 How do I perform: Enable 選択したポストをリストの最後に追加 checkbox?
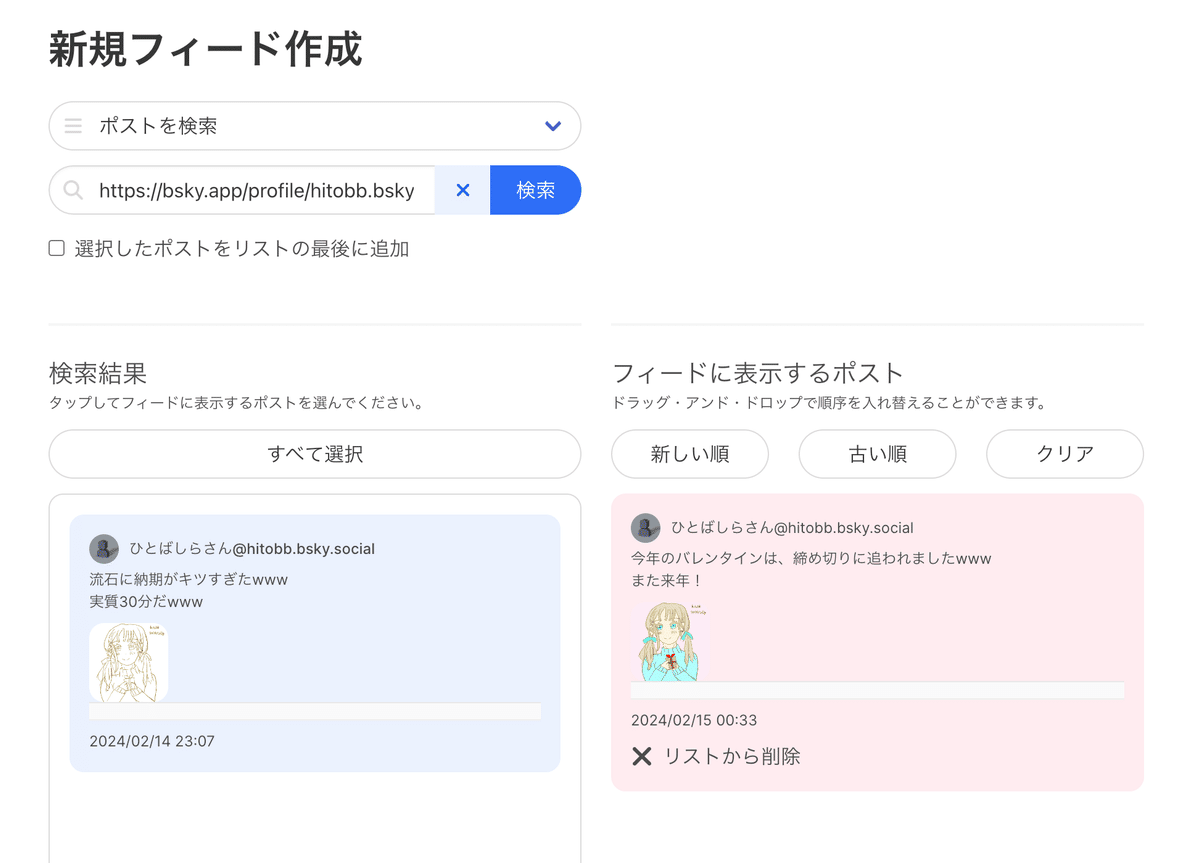click(57, 248)
